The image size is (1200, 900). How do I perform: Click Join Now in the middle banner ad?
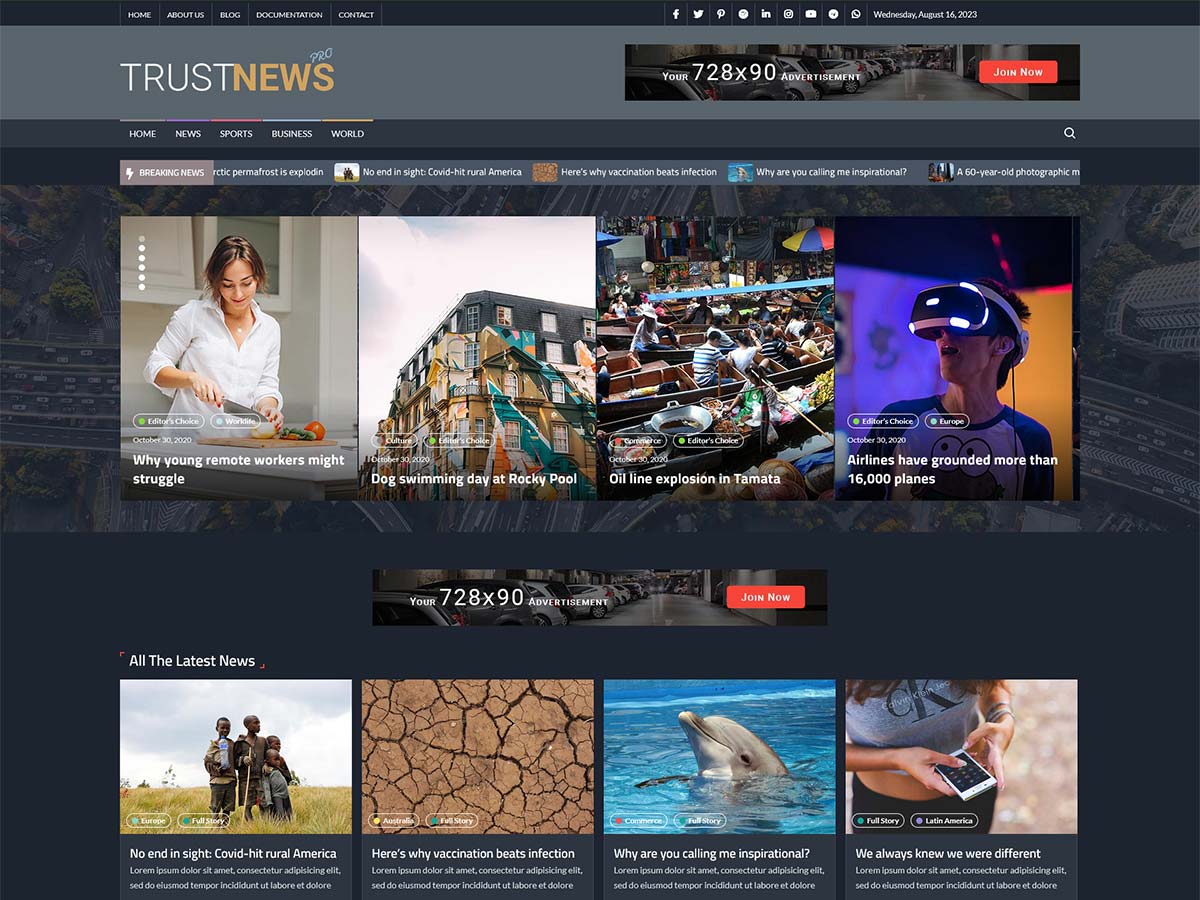(765, 597)
